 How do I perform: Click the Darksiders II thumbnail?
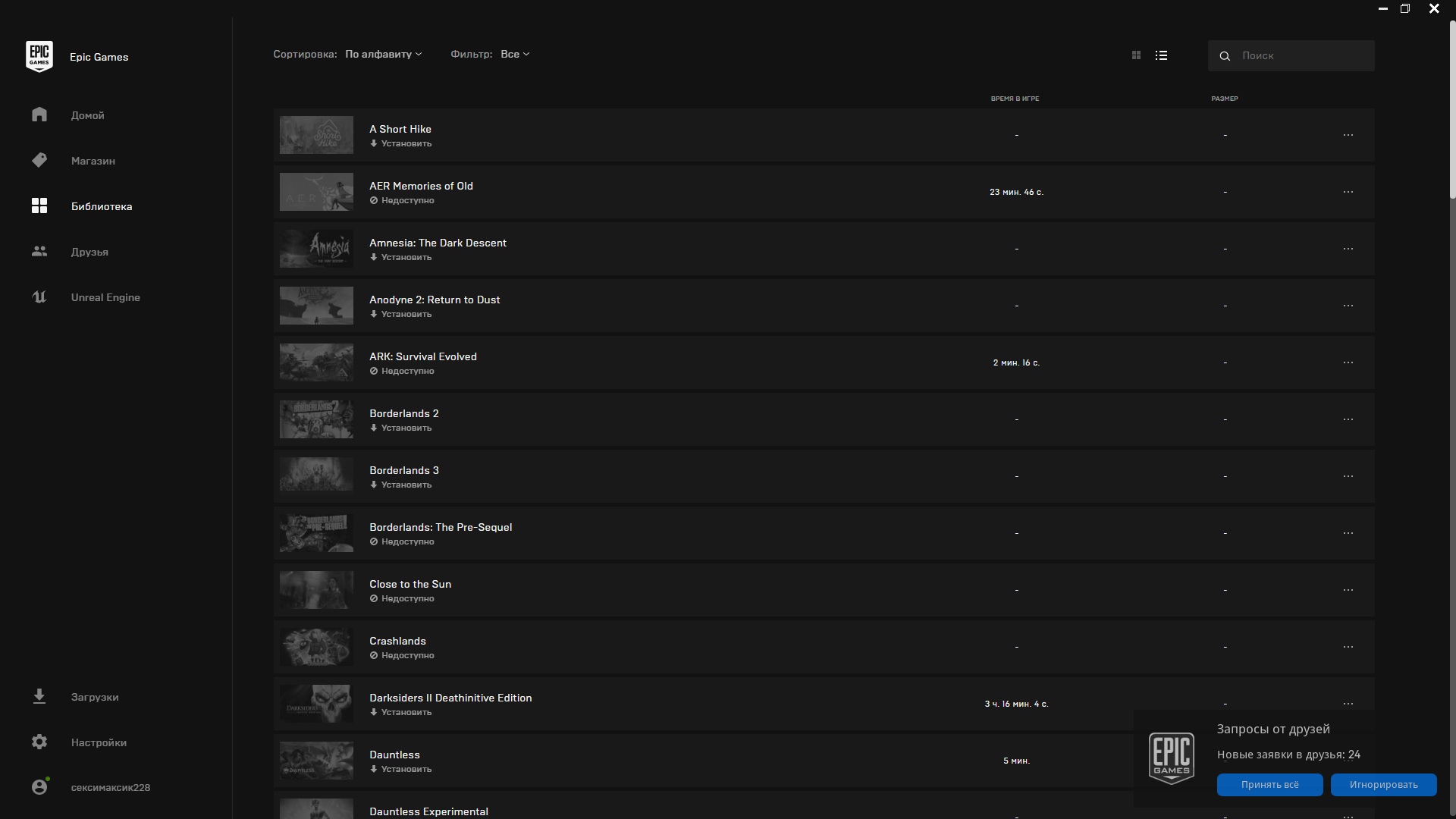(x=316, y=704)
